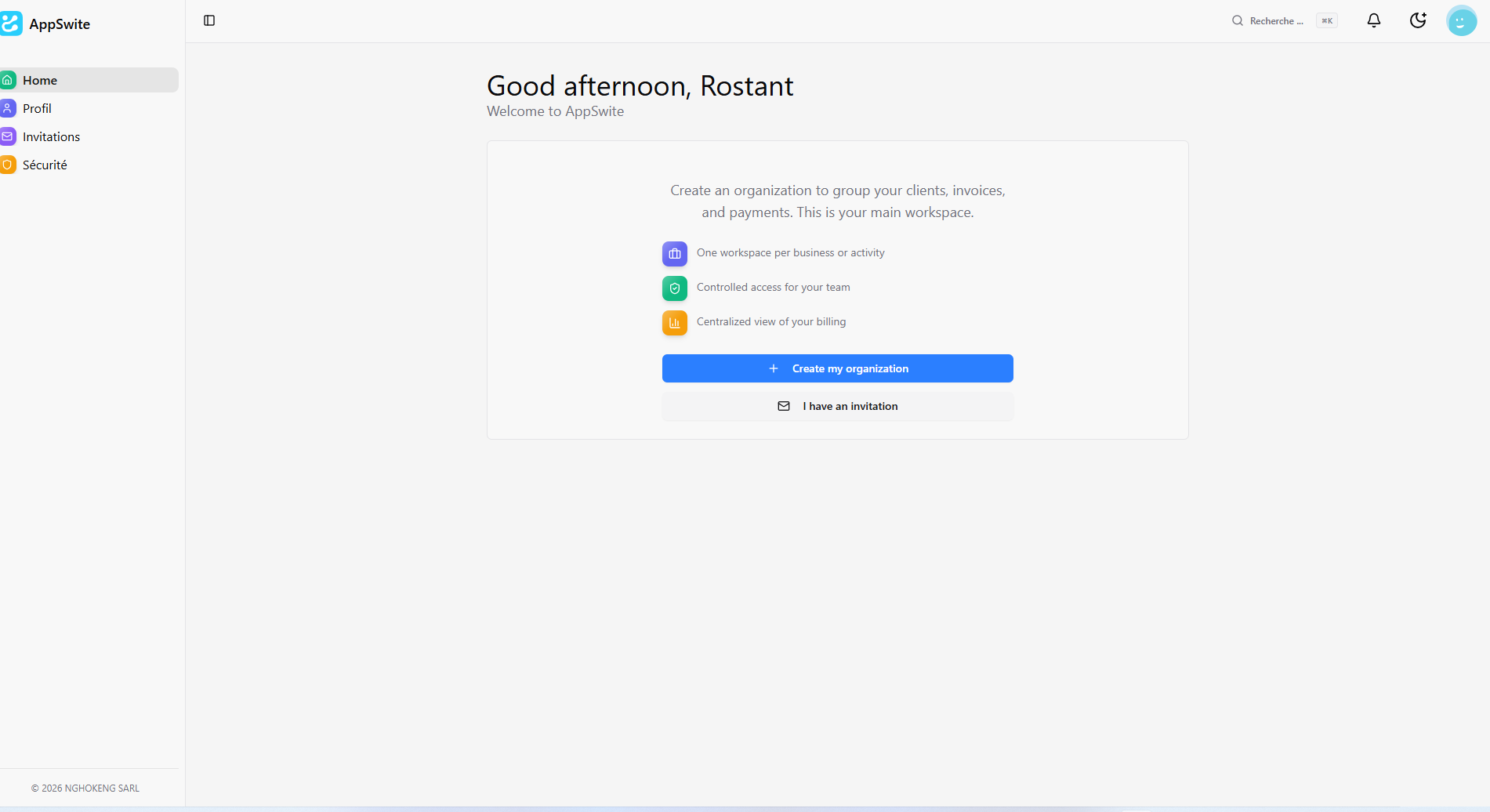
Task: Open the Profil section via its avatar icon
Action: click(x=8, y=108)
